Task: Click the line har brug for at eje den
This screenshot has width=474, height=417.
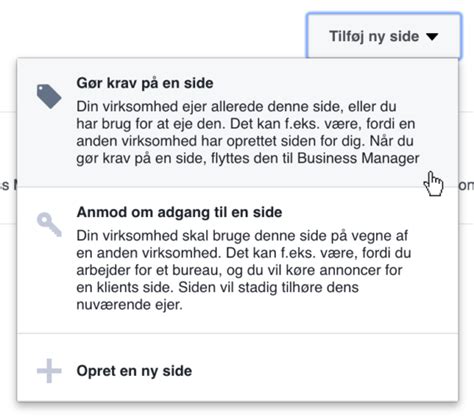Action: [246, 124]
